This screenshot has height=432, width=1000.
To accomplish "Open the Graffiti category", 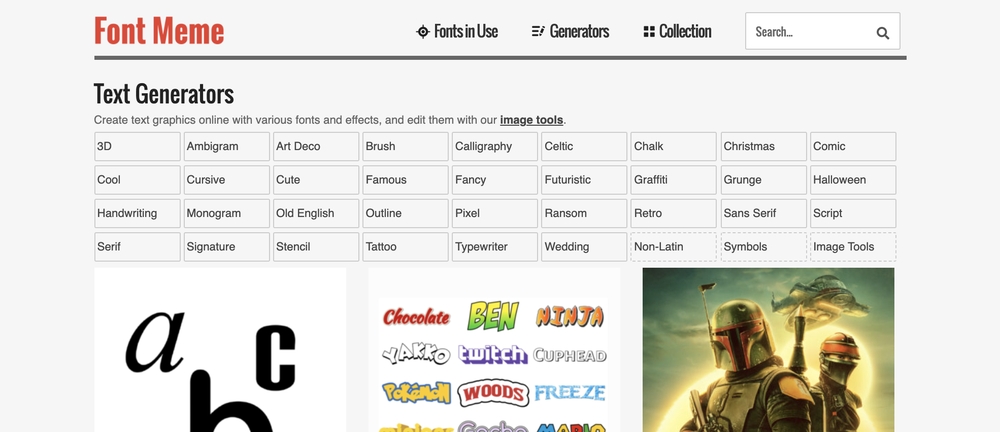I will coord(673,180).
